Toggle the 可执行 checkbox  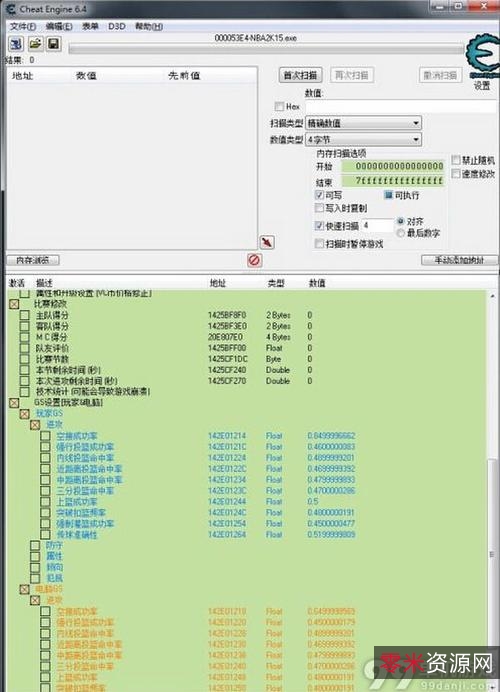pos(388,195)
